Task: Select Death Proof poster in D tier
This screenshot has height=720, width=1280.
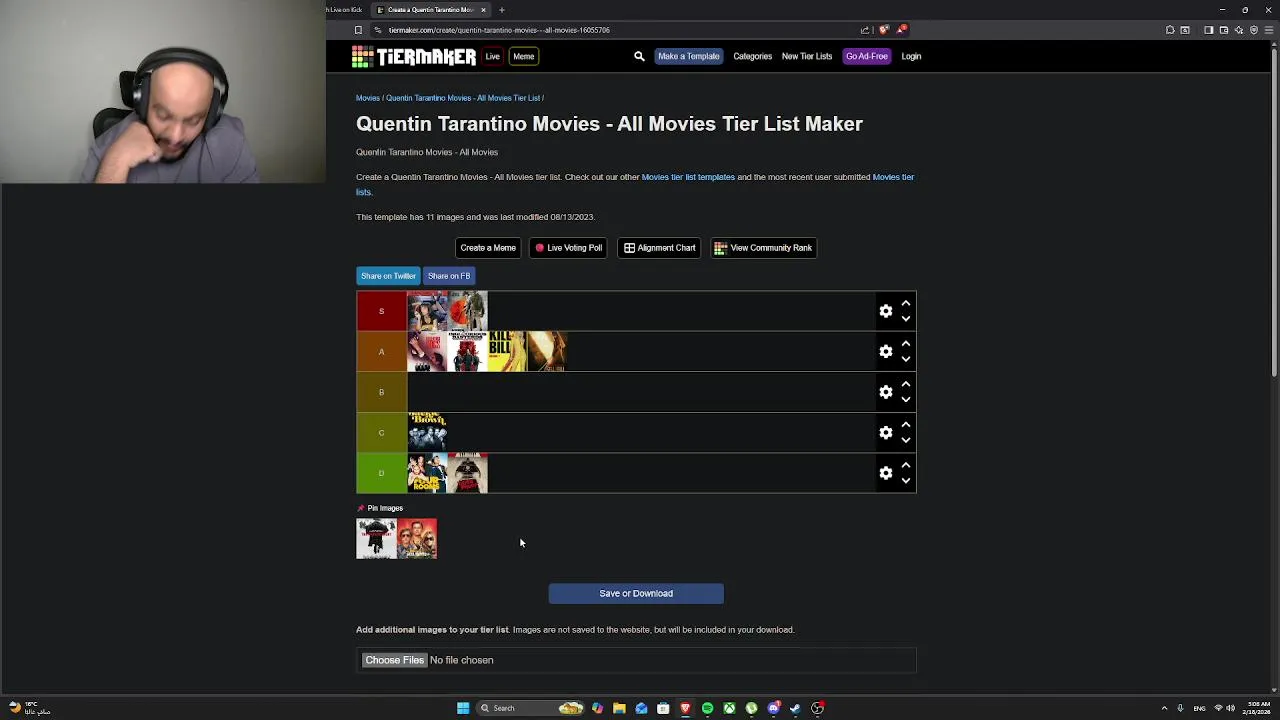Action: 468,473
